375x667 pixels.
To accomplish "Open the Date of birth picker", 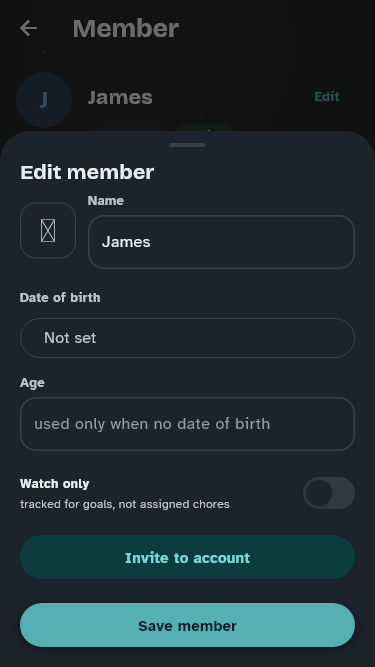I will (x=188, y=338).
